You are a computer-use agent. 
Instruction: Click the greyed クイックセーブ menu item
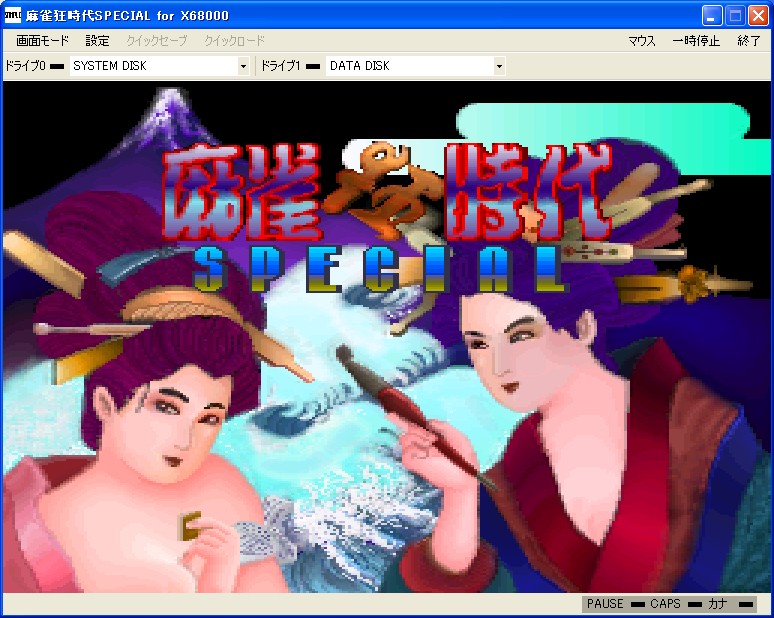click(156, 40)
